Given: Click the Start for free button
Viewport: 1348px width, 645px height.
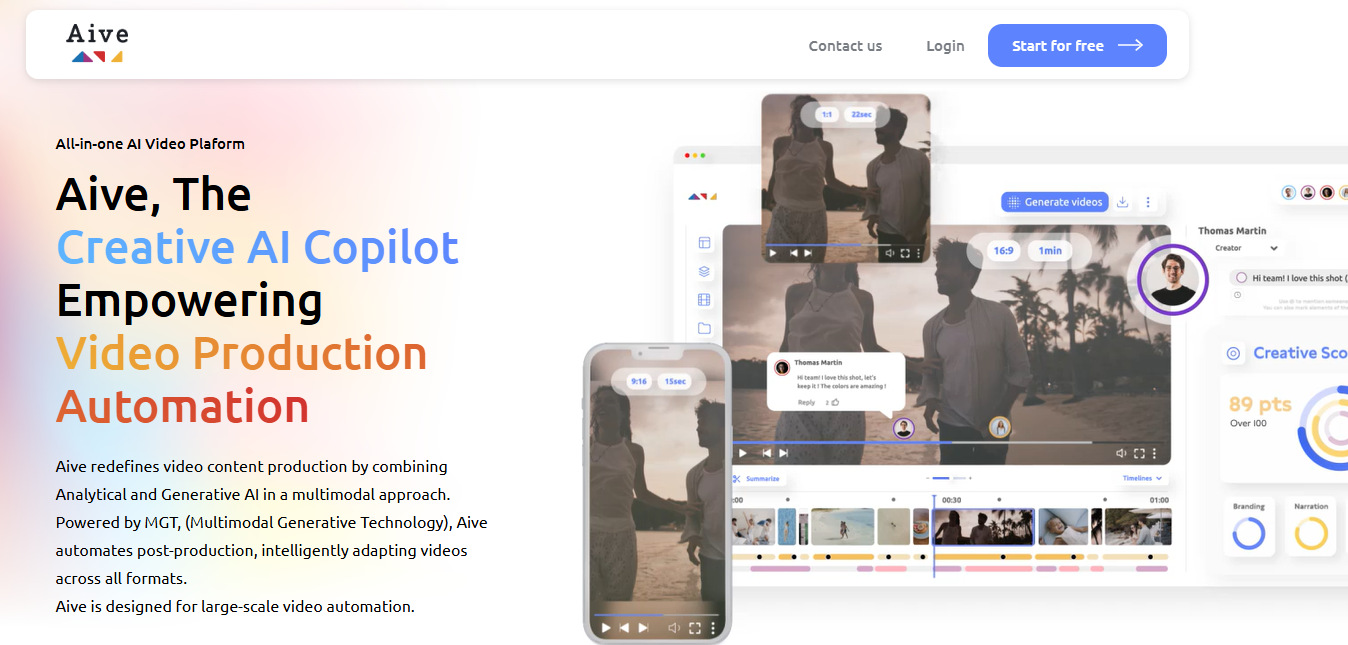Looking at the screenshot, I should (1077, 46).
